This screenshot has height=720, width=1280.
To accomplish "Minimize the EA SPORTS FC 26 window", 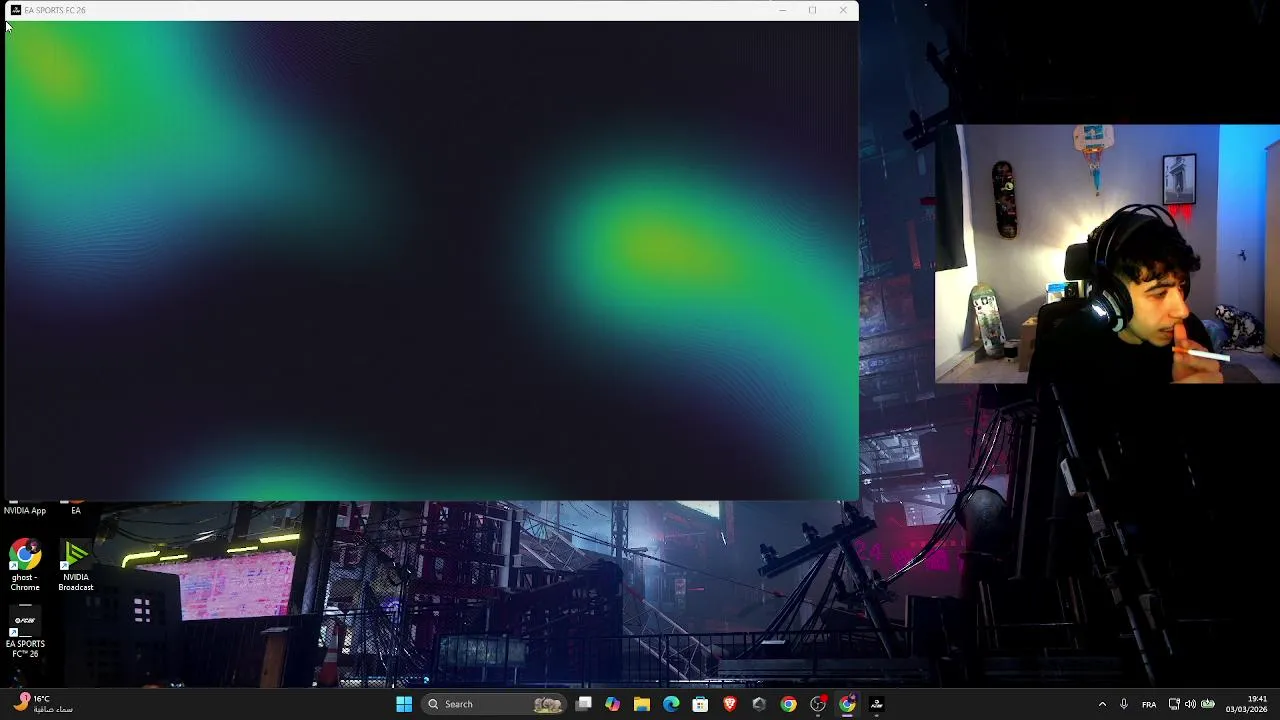I will [782, 10].
